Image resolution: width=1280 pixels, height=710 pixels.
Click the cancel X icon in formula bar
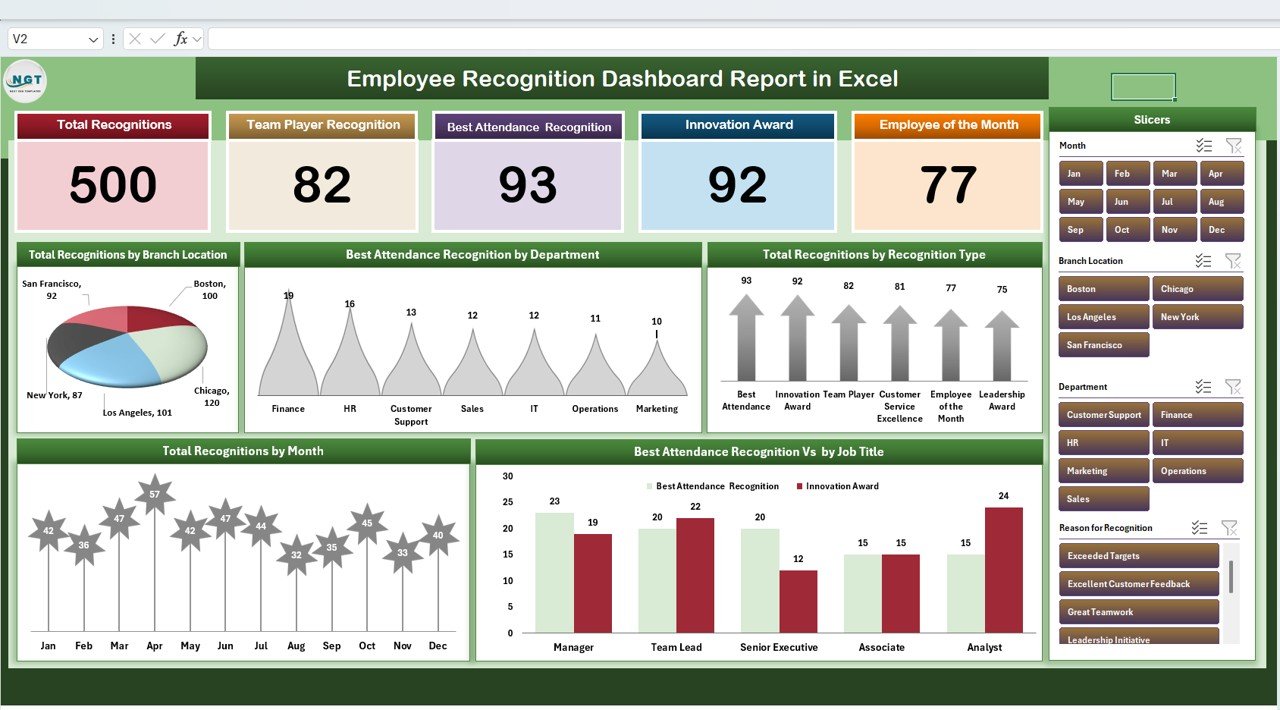(x=135, y=39)
